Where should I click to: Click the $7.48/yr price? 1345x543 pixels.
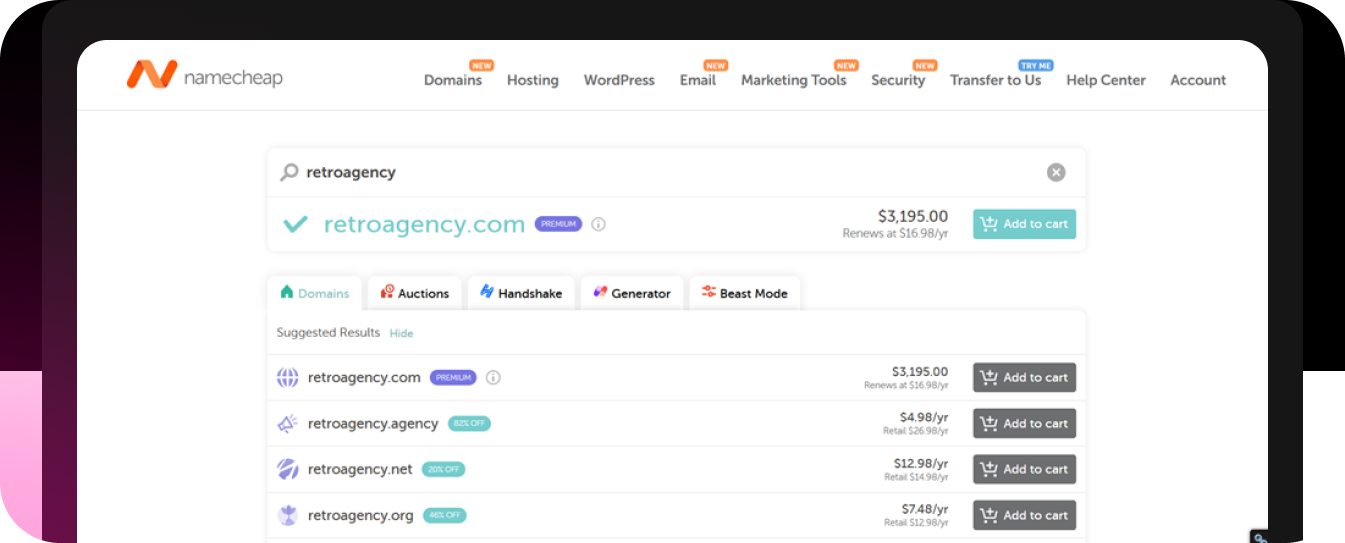click(x=924, y=509)
